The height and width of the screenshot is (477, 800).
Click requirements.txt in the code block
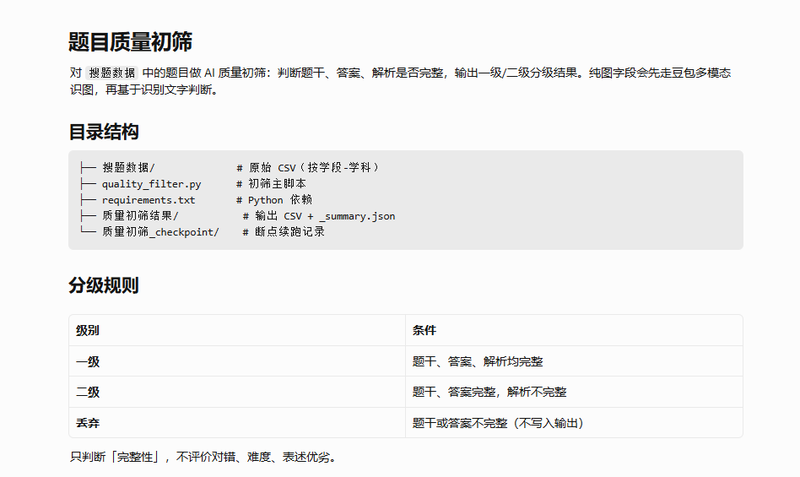(x=148, y=200)
